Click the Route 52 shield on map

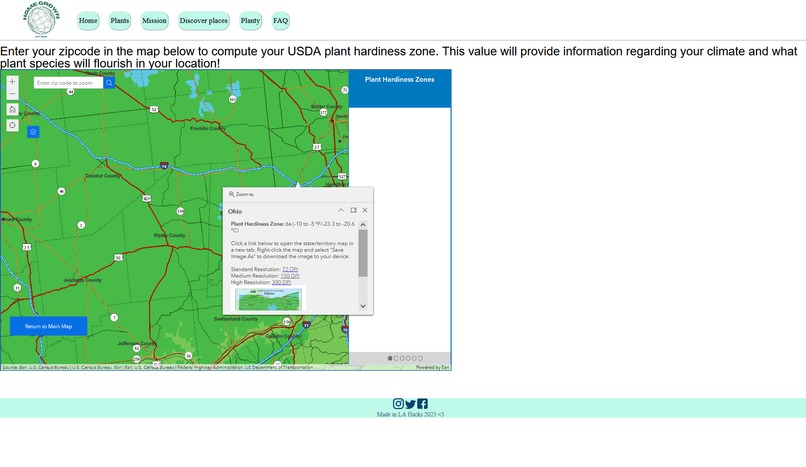click(x=154, y=109)
